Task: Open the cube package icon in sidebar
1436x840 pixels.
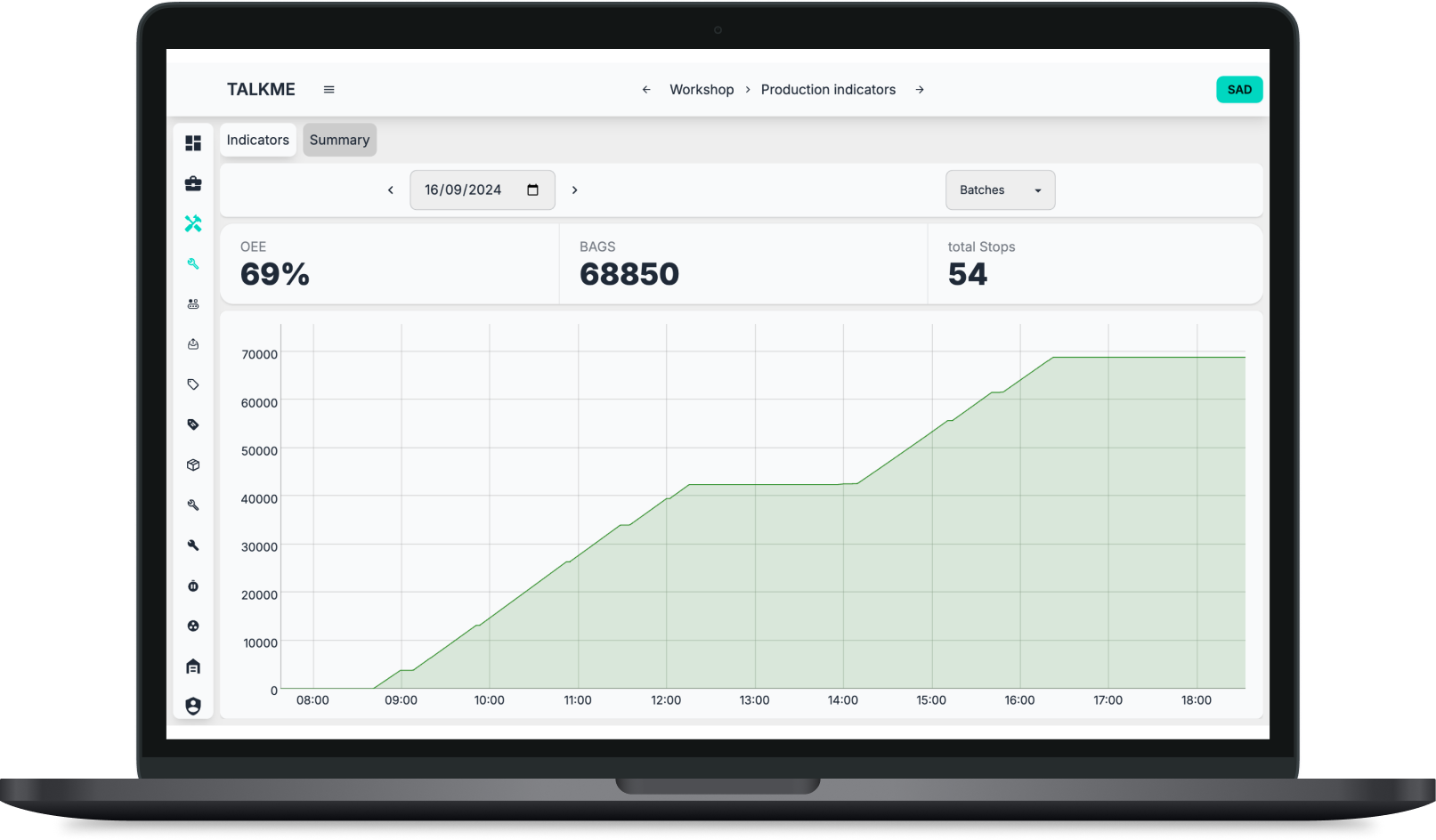Action: (193, 465)
